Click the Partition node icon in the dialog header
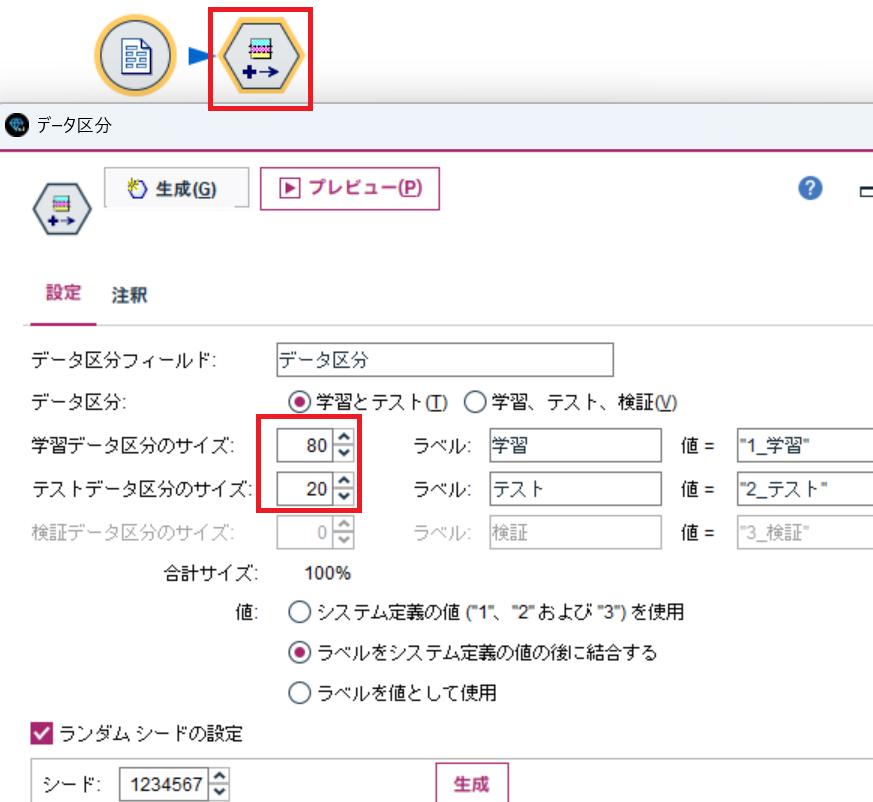Viewport: 873px width, 802px height. (x=62, y=208)
